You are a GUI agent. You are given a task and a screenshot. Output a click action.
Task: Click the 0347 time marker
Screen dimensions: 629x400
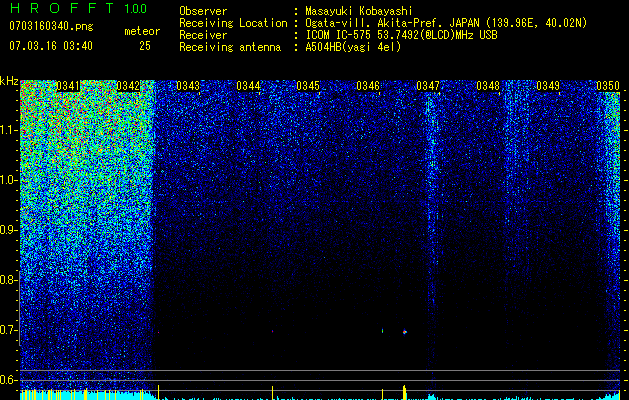(428, 86)
